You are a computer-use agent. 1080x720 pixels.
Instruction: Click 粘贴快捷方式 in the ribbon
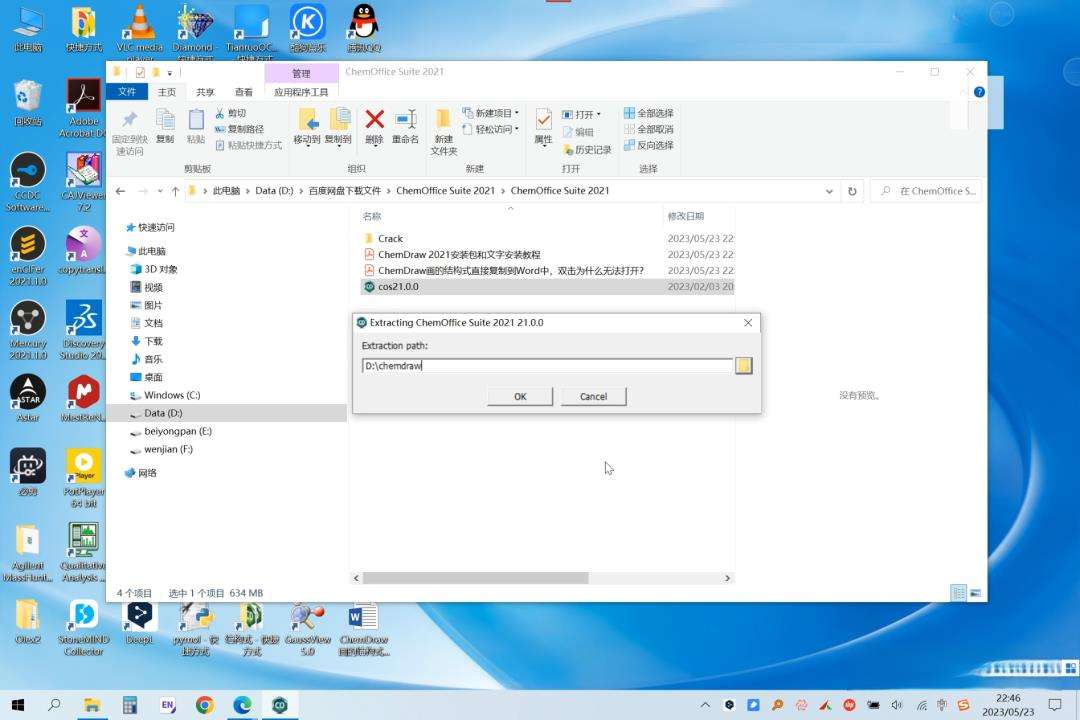click(x=249, y=145)
